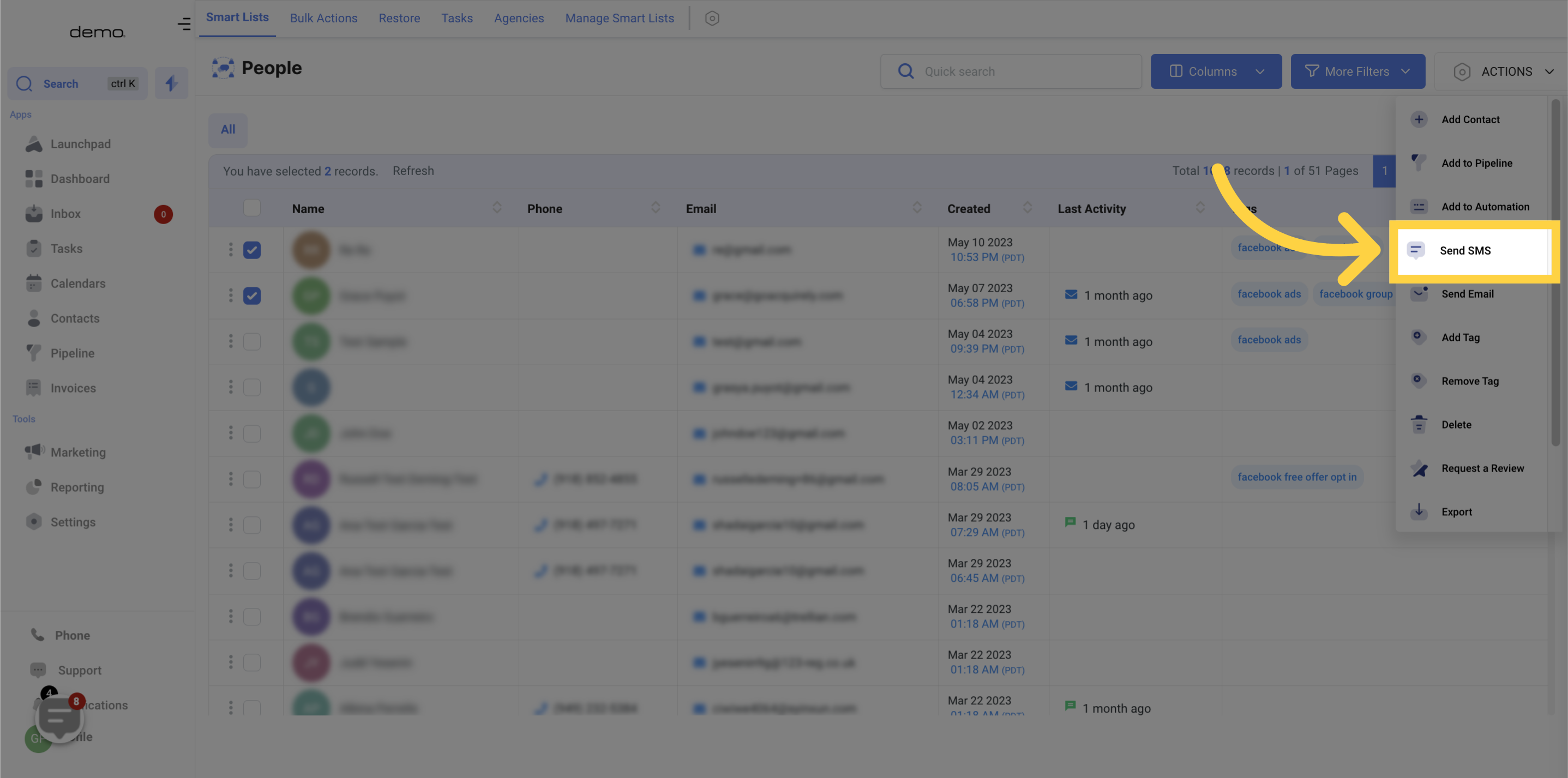Open the green avatar of the May 02 2023 contact
Image resolution: width=1568 pixels, height=778 pixels.
tap(311, 433)
